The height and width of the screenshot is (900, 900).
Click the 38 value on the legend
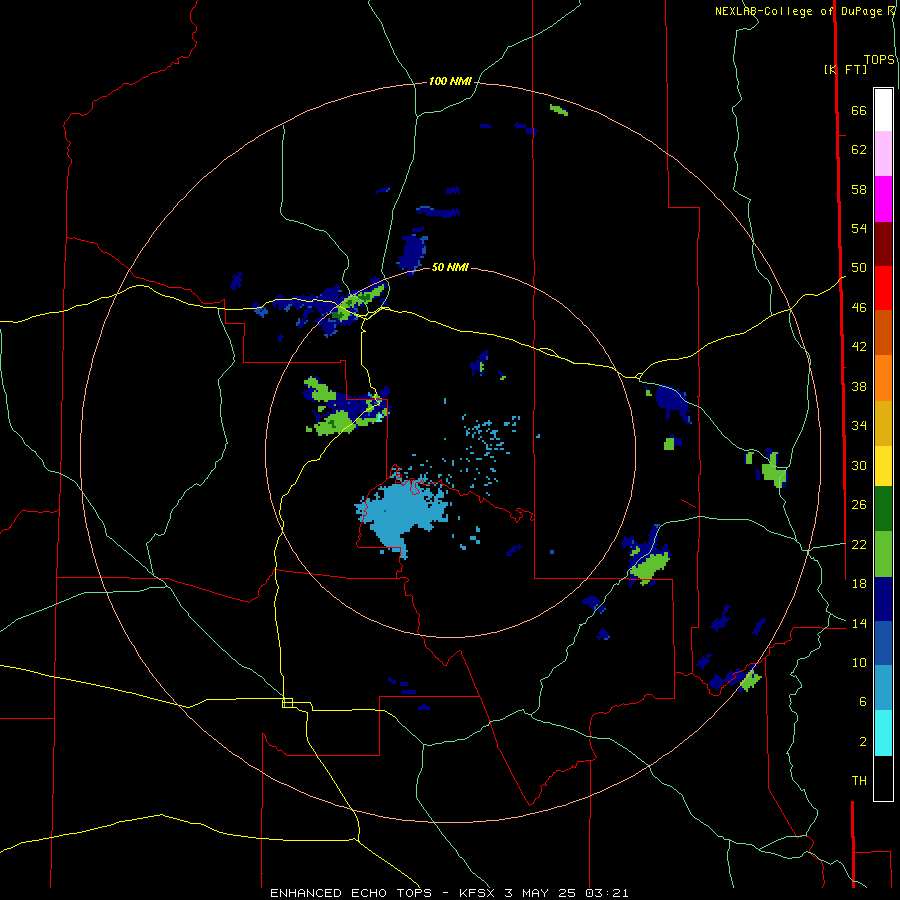point(859,386)
